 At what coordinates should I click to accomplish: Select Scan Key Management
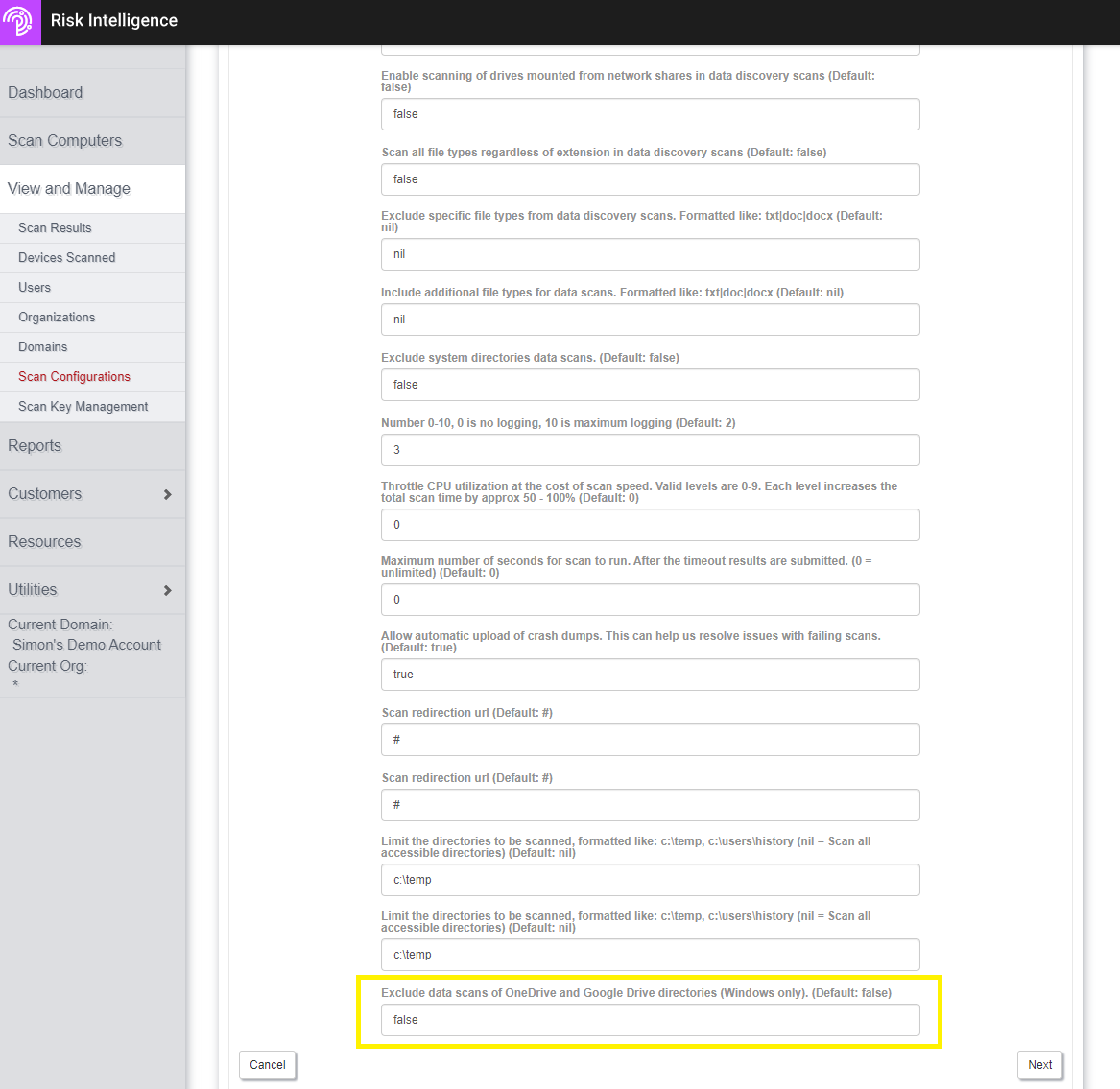click(x=83, y=407)
